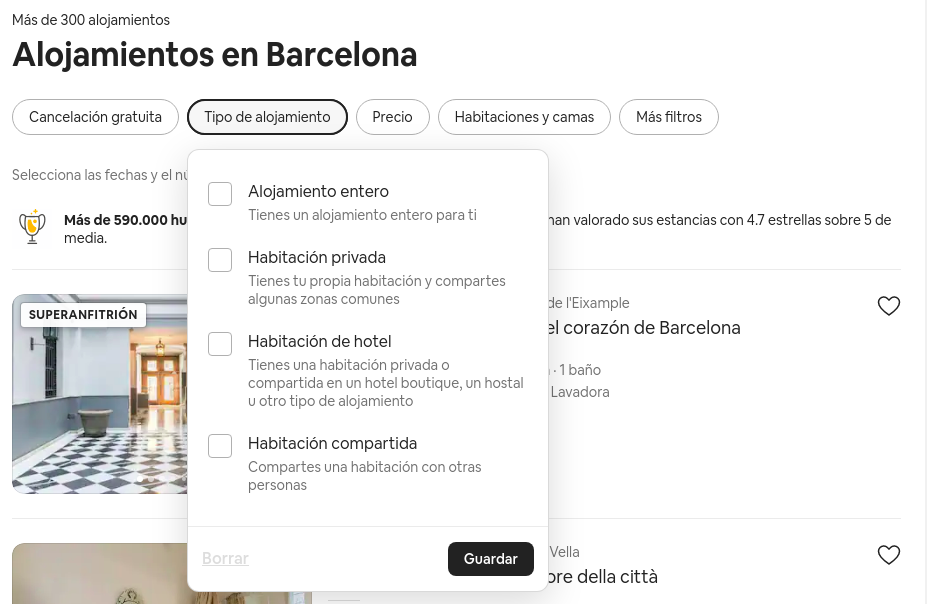Open the second listing's photo thumbnail
This screenshot has height=604, width=927.
coord(100,575)
